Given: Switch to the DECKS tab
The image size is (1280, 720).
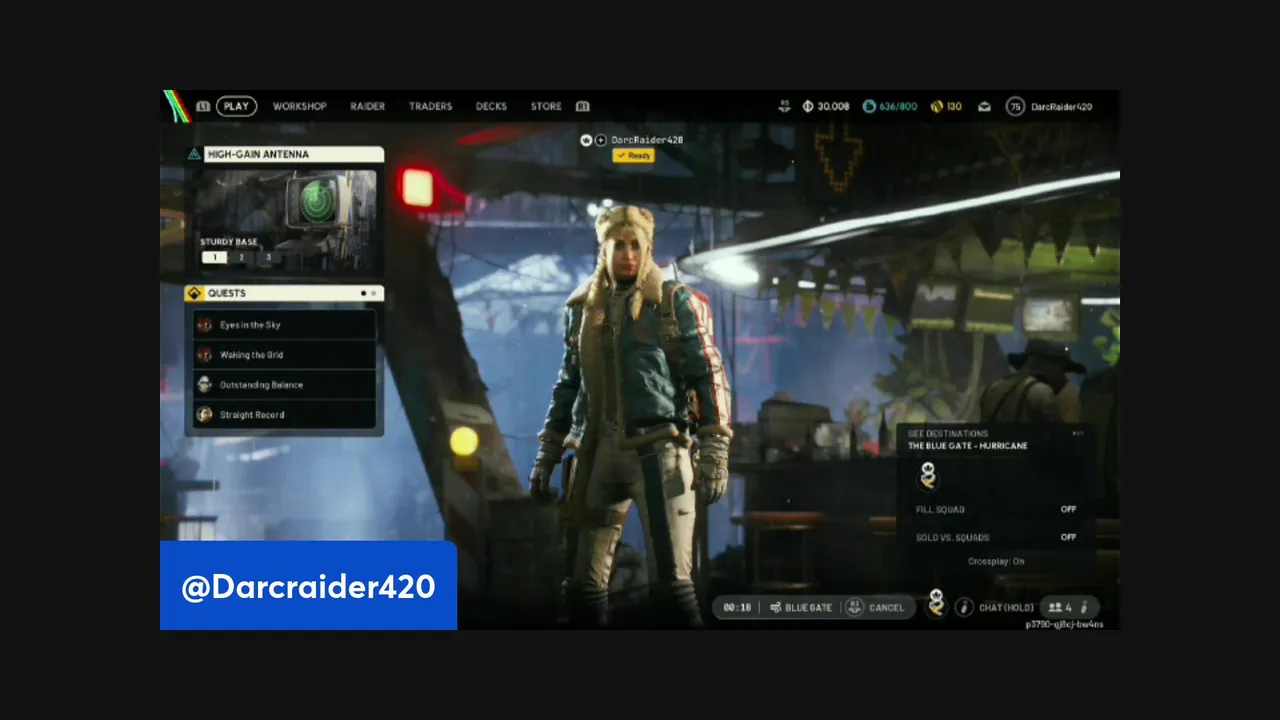Looking at the screenshot, I should tap(491, 106).
